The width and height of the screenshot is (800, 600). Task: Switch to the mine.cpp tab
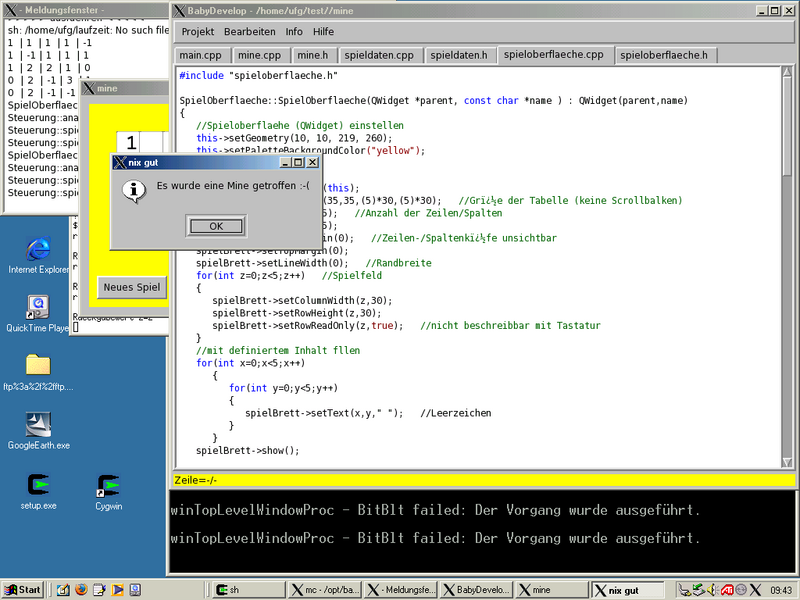(x=259, y=55)
